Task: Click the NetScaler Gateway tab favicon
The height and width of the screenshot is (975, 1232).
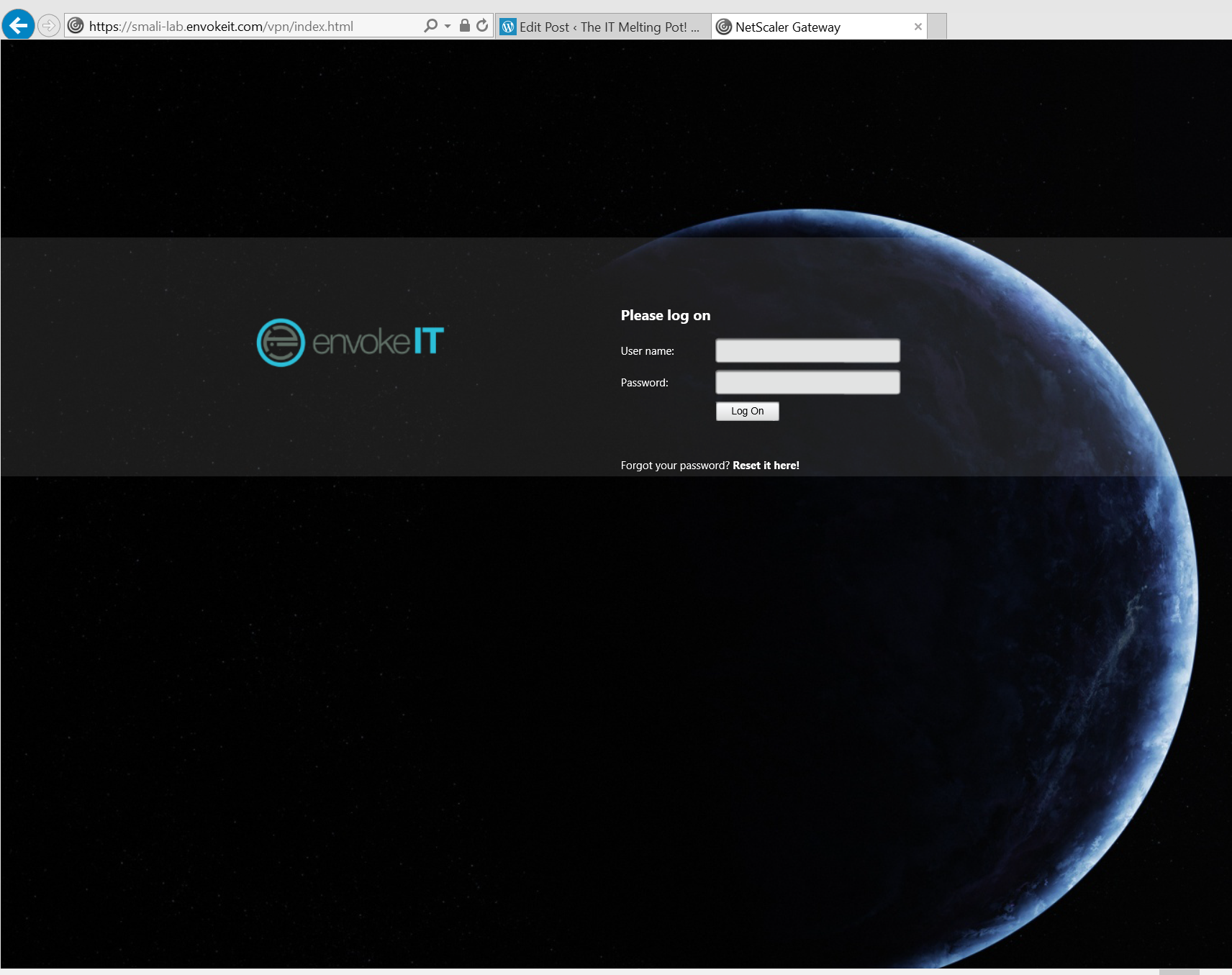Action: pyautogui.click(x=724, y=27)
